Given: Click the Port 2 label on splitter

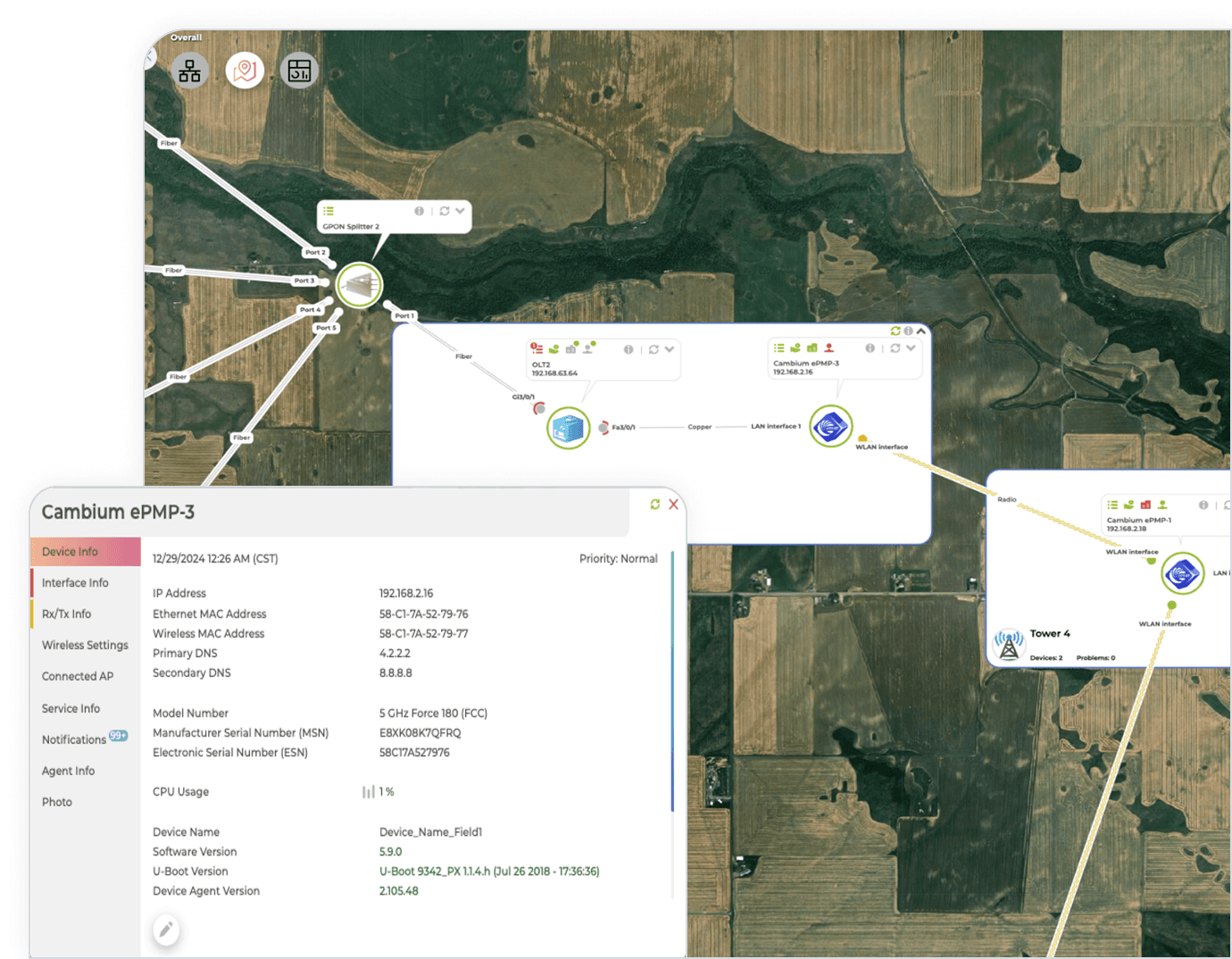Looking at the screenshot, I should pyautogui.click(x=315, y=253).
